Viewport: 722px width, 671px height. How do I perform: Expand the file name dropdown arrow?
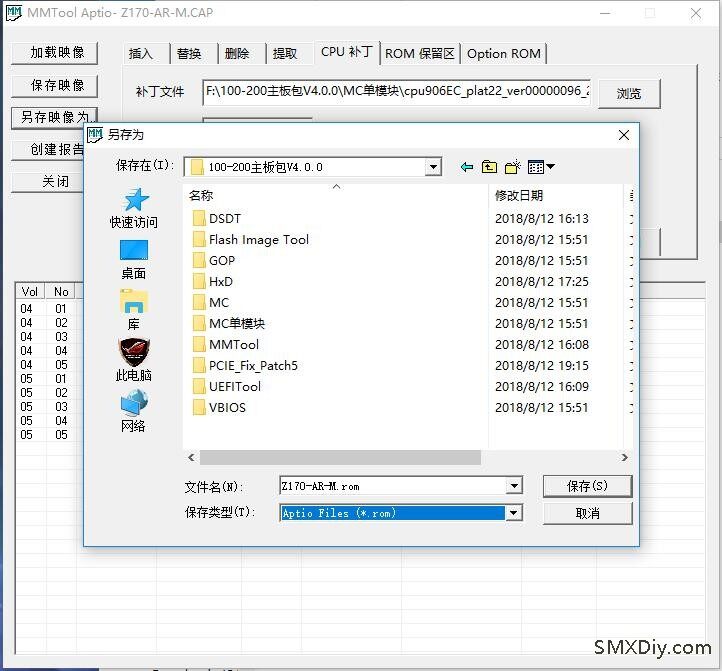514,485
